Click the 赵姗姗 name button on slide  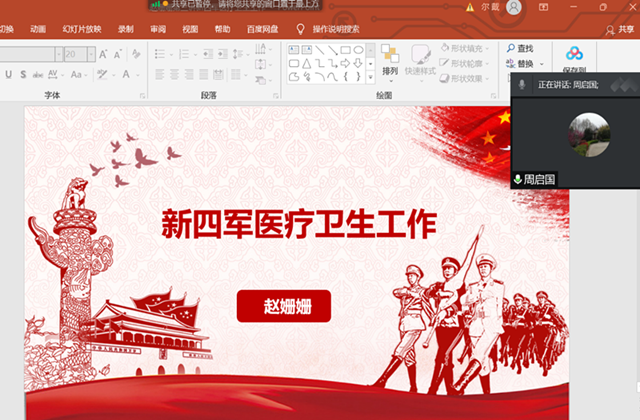pos(283,306)
